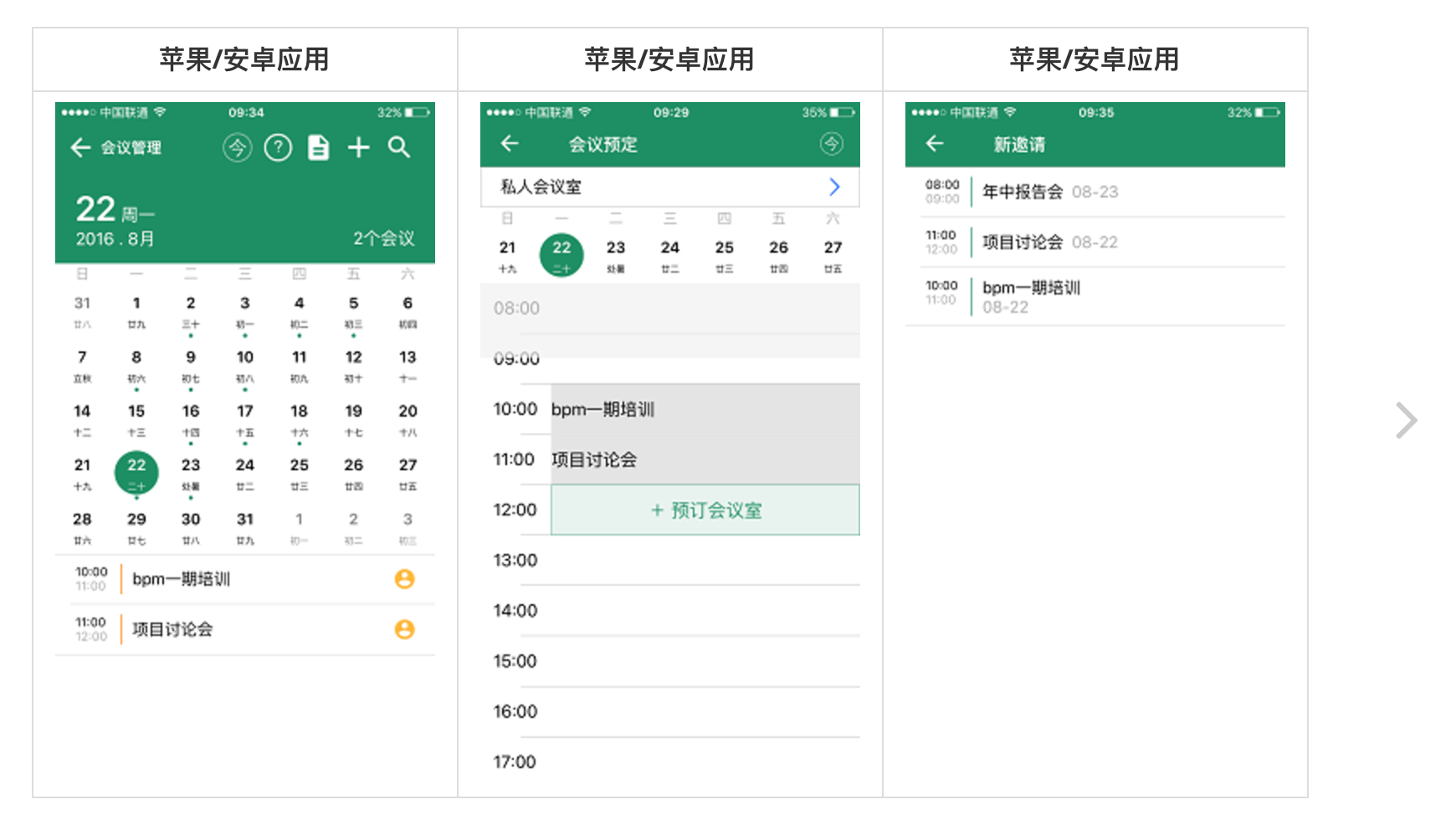Select highlighted day 22 in month calendar
1456x820 pixels.
pyautogui.click(x=136, y=473)
